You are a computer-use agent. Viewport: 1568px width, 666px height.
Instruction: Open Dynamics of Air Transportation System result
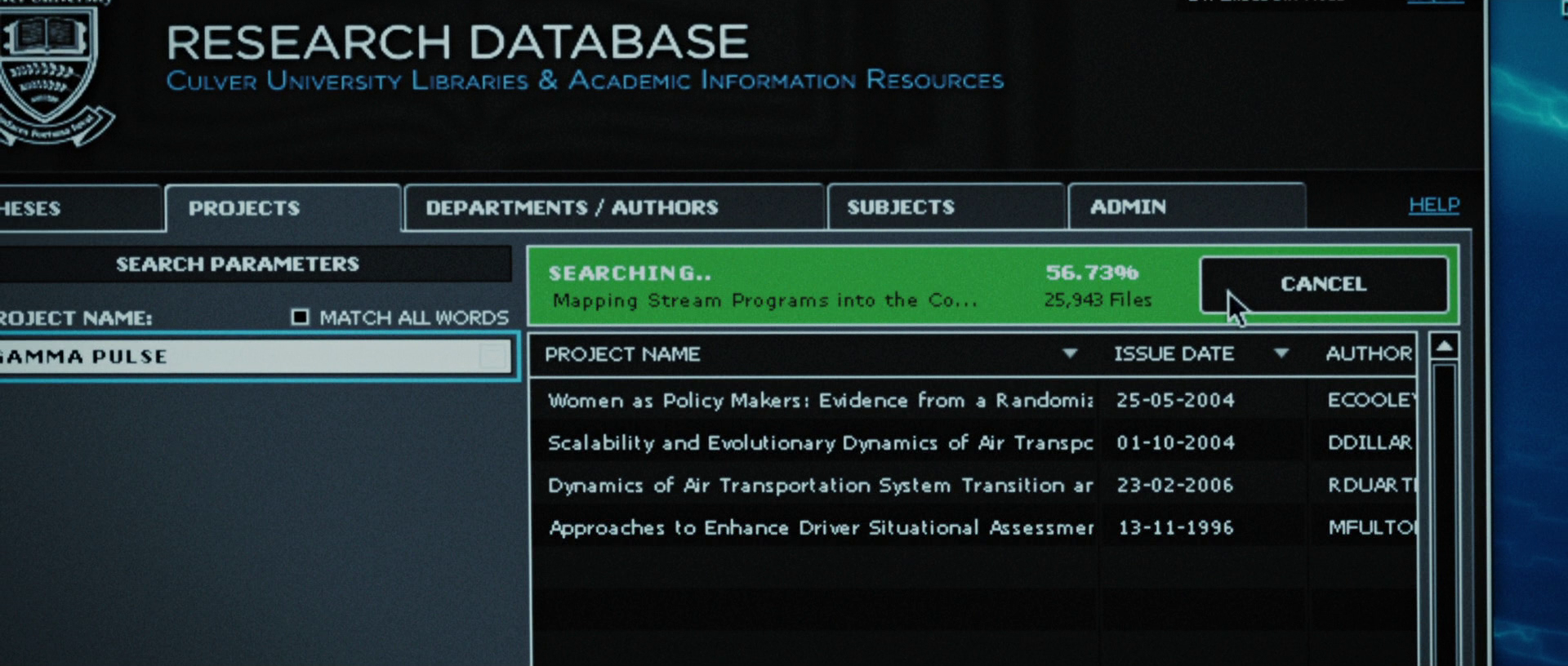point(819,485)
